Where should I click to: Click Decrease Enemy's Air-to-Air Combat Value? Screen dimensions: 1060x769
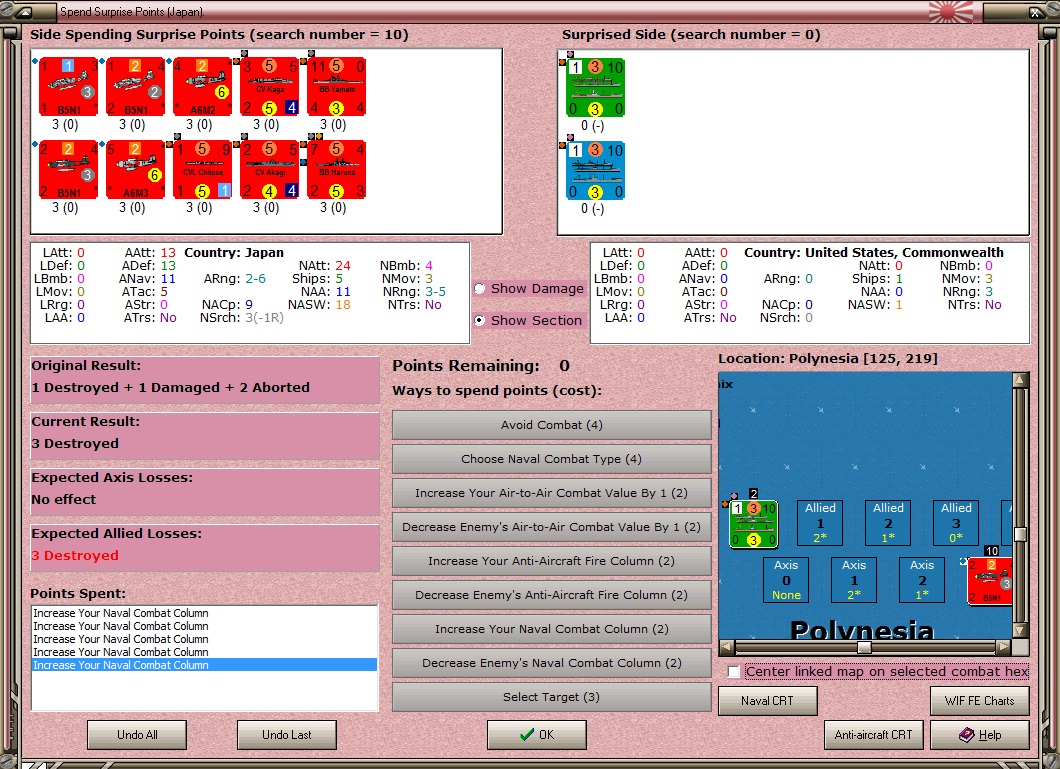(x=552, y=527)
